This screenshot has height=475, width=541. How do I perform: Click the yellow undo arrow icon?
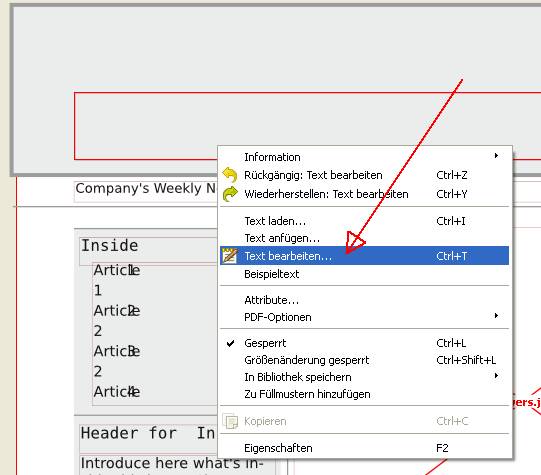click(x=230, y=175)
